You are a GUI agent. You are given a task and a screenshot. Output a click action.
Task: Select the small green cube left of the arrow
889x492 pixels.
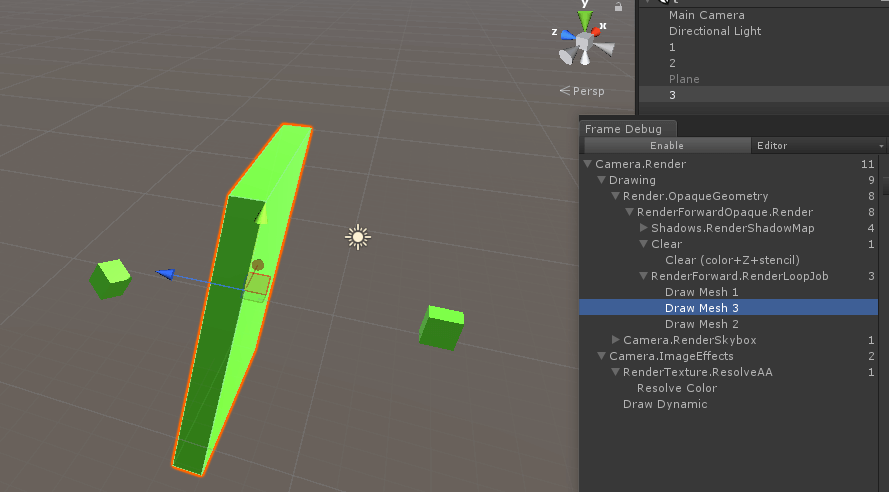111,279
